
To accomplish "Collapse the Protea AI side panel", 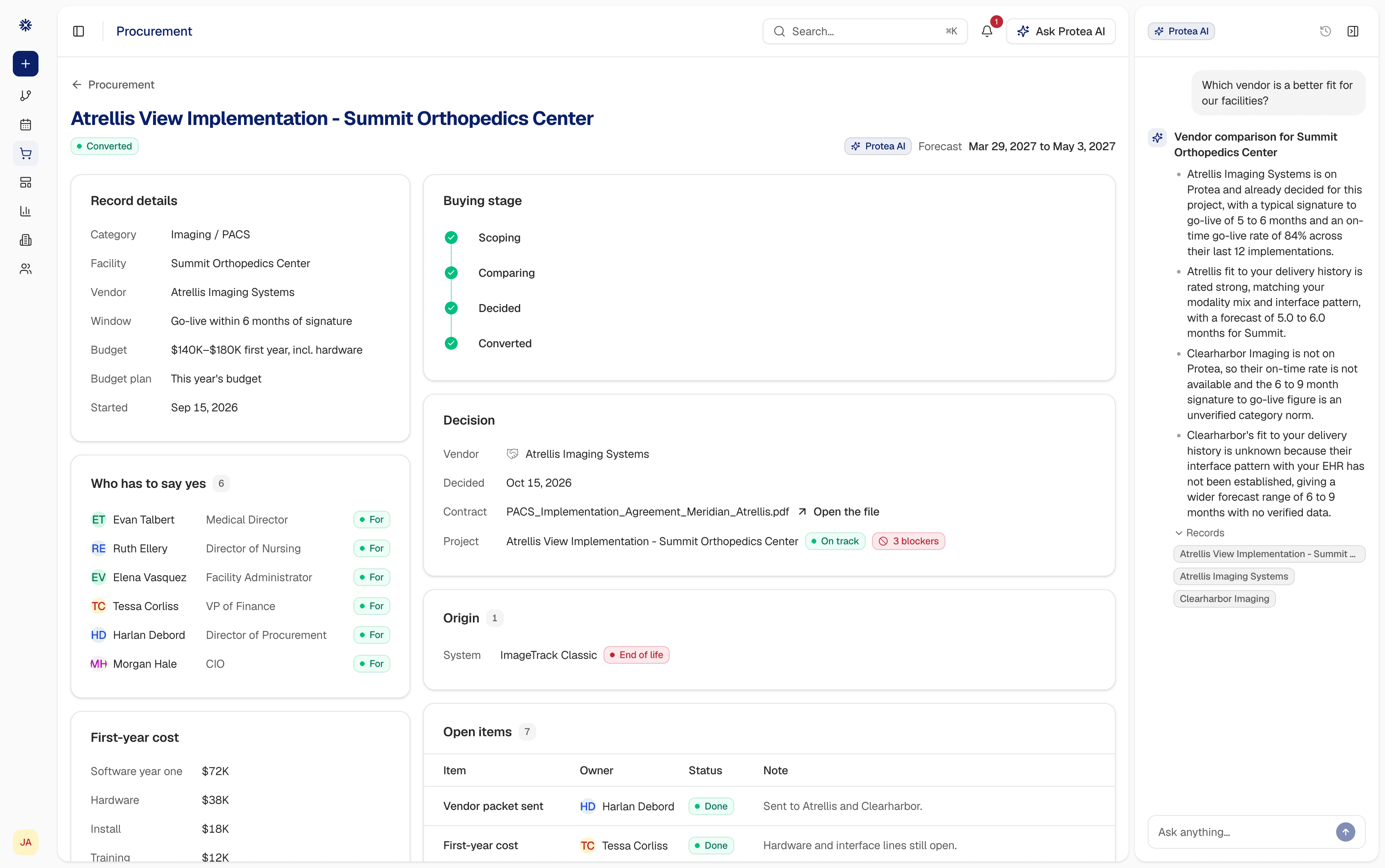I will [x=1353, y=32].
